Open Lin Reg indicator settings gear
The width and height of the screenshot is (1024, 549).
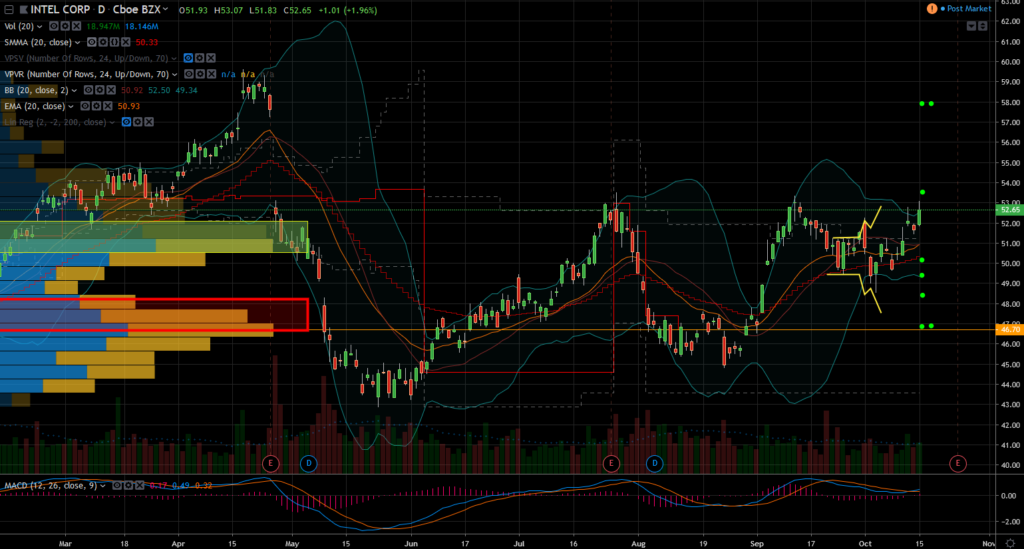138,122
